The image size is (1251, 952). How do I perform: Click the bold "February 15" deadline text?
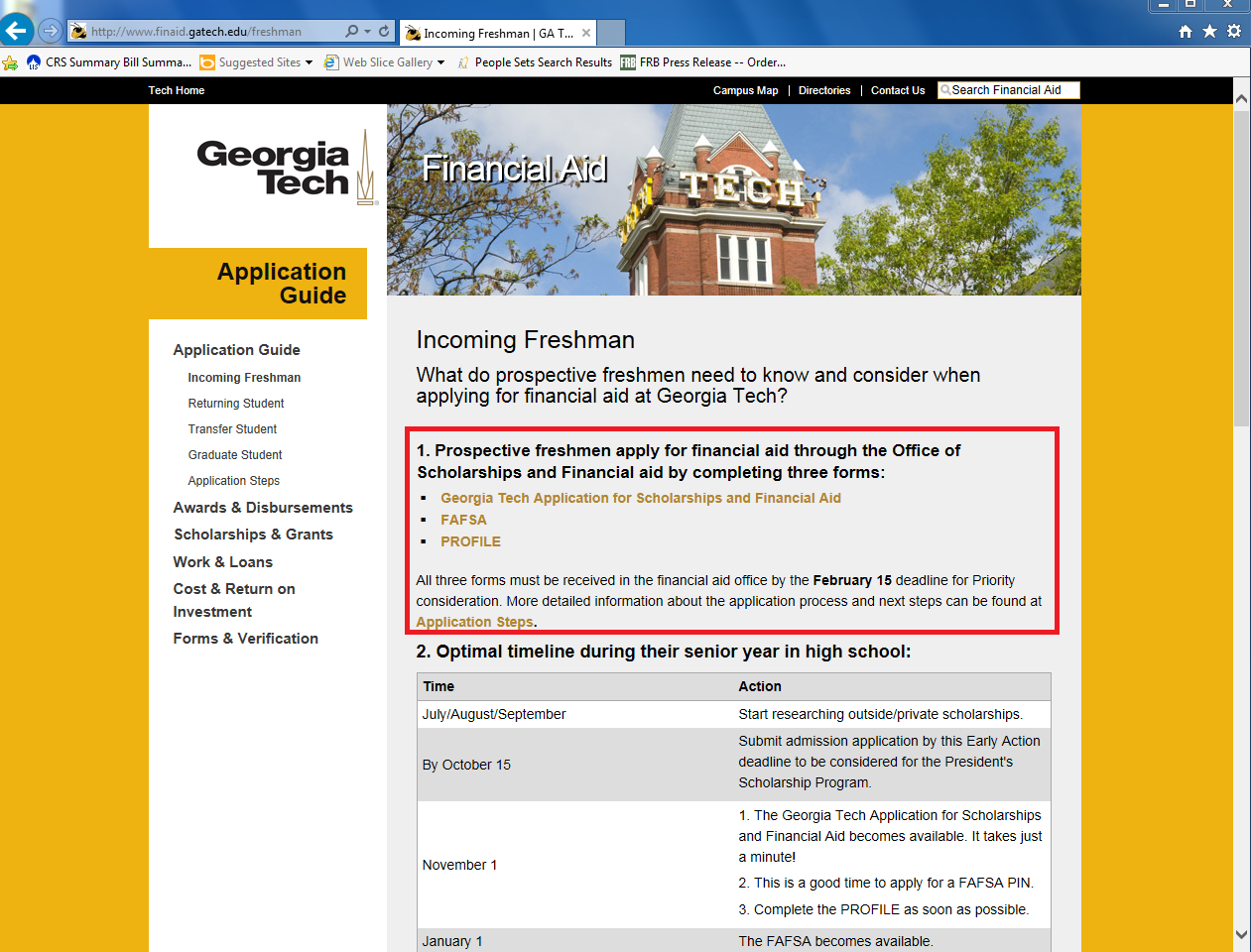tap(852, 580)
